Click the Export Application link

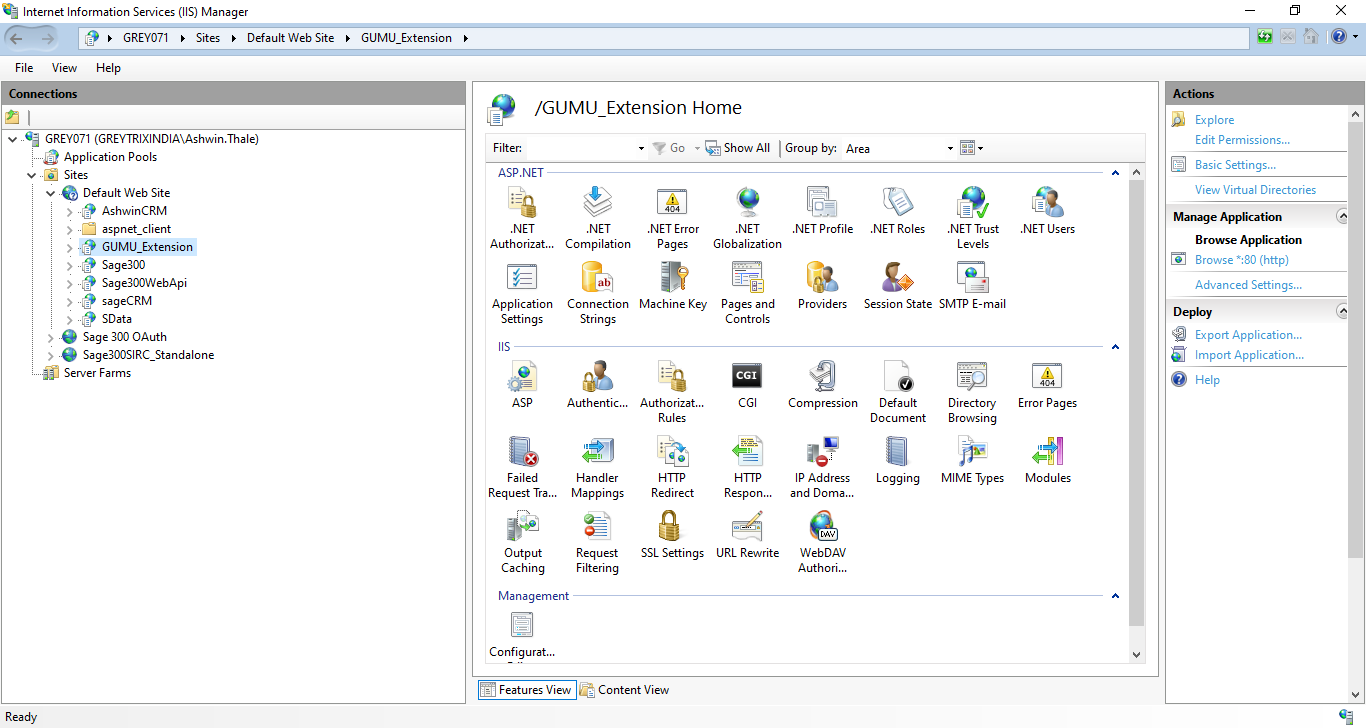tap(1248, 335)
